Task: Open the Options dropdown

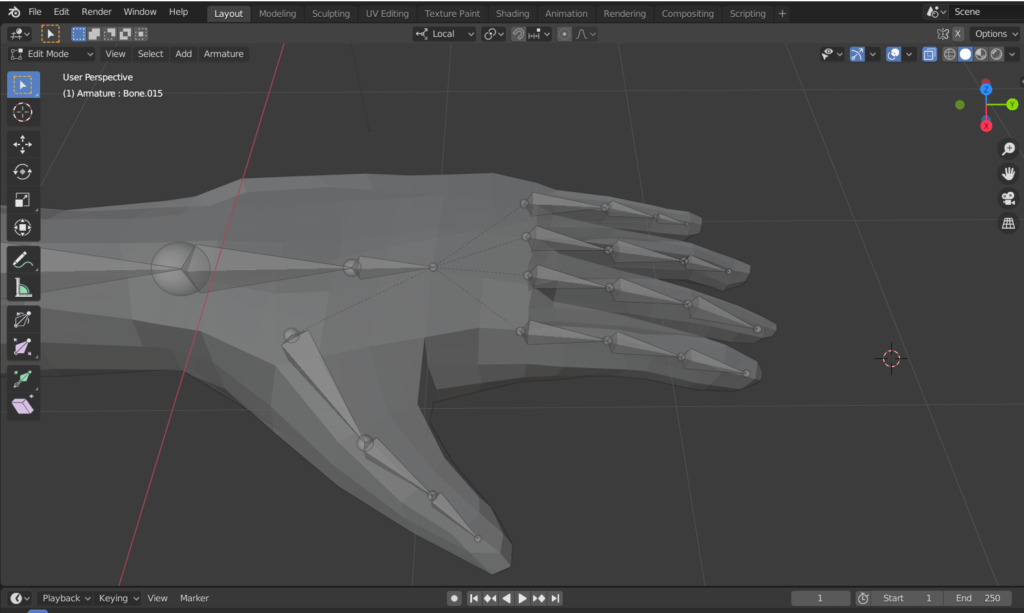Action: (x=996, y=34)
